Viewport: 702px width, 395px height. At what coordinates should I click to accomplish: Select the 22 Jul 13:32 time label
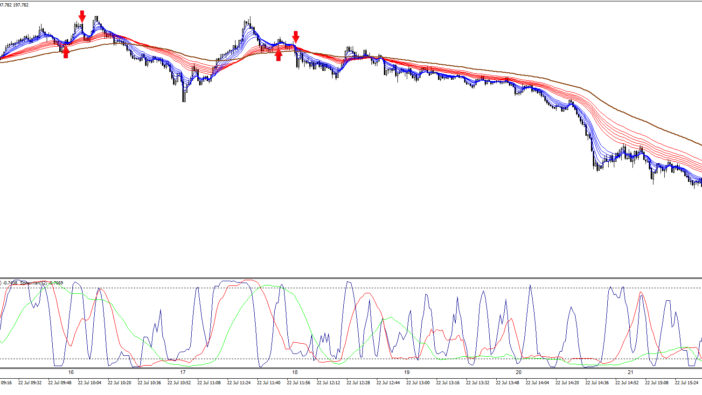(x=478, y=383)
